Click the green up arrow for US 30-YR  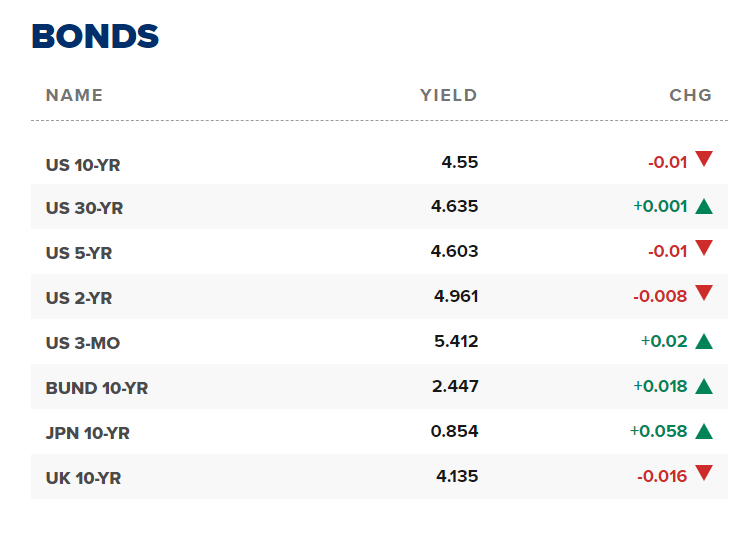click(x=704, y=207)
